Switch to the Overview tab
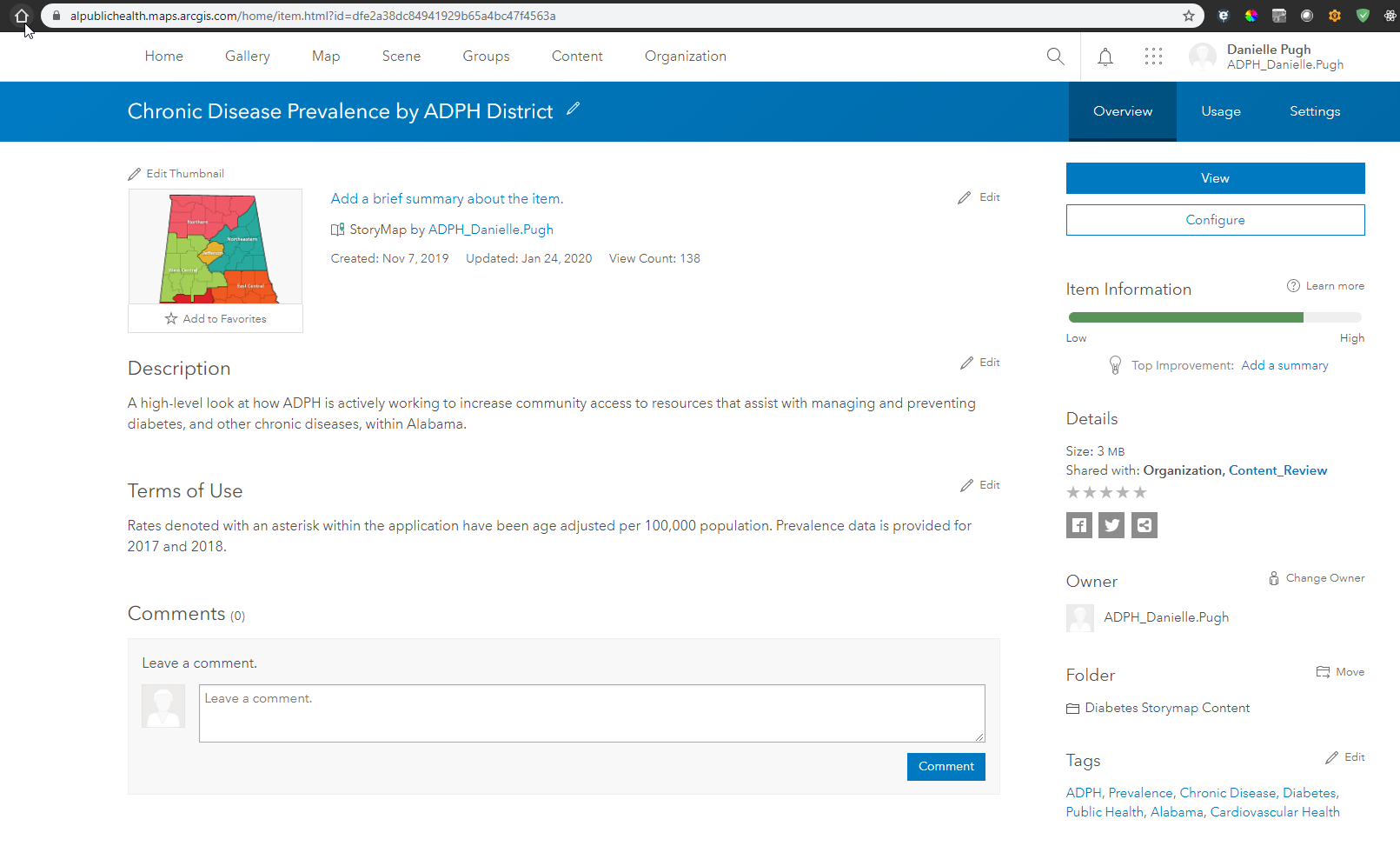 pyautogui.click(x=1123, y=111)
